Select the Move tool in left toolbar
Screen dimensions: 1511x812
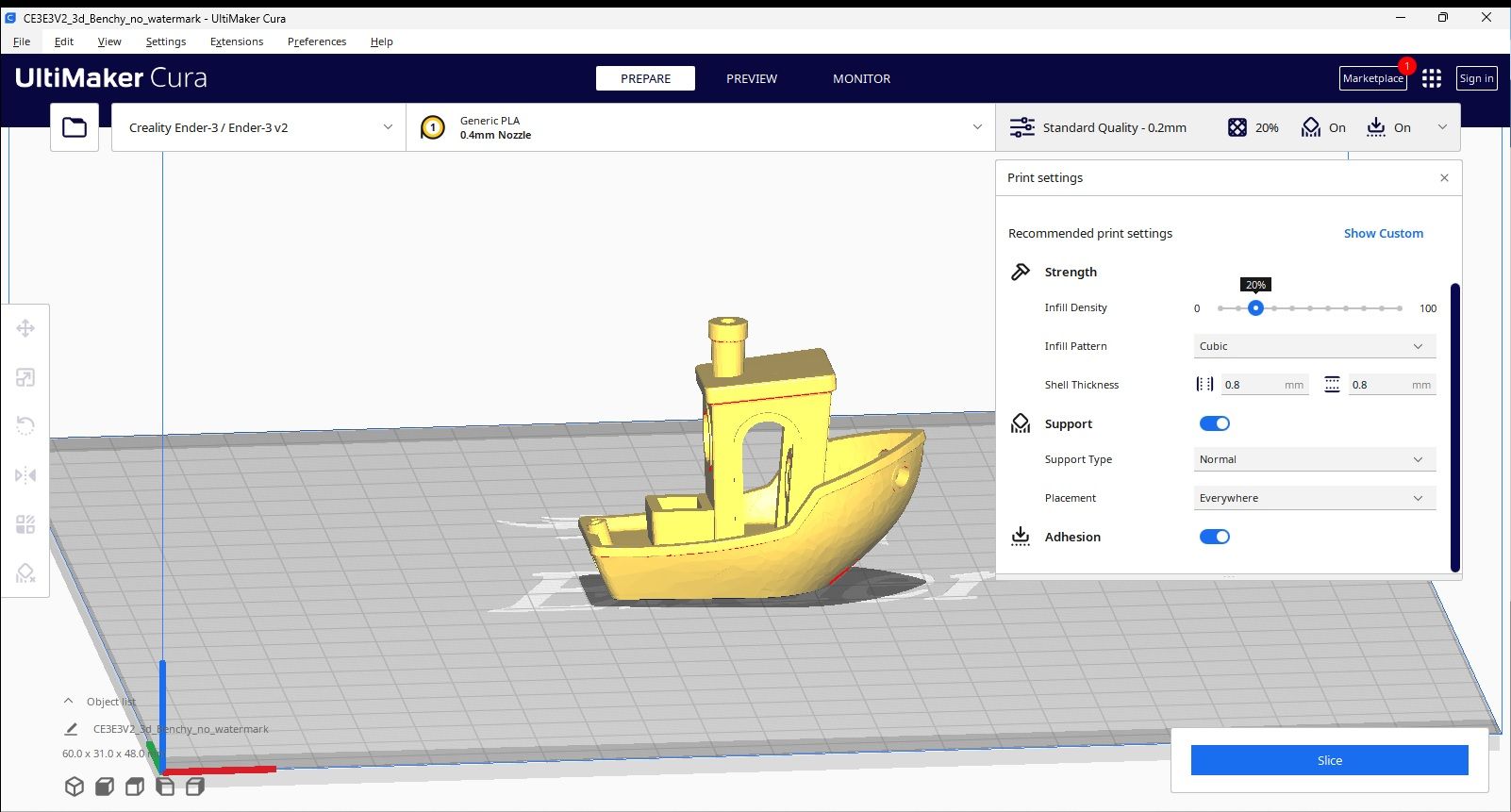tap(25, 328)
